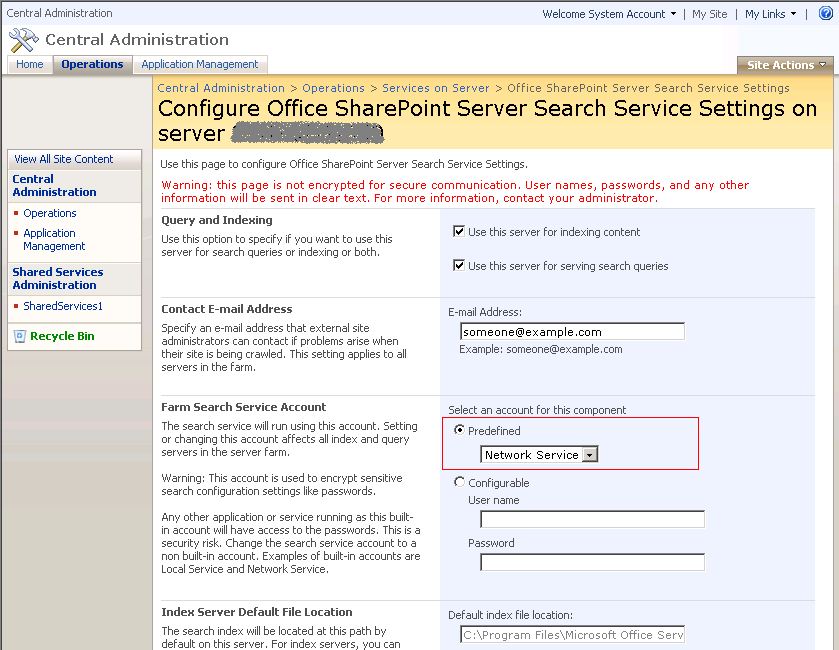Click the Example: someone@example.com hint text
This screenshot has width=839, height=650.
pyautogui.click(x=540, y=349)
